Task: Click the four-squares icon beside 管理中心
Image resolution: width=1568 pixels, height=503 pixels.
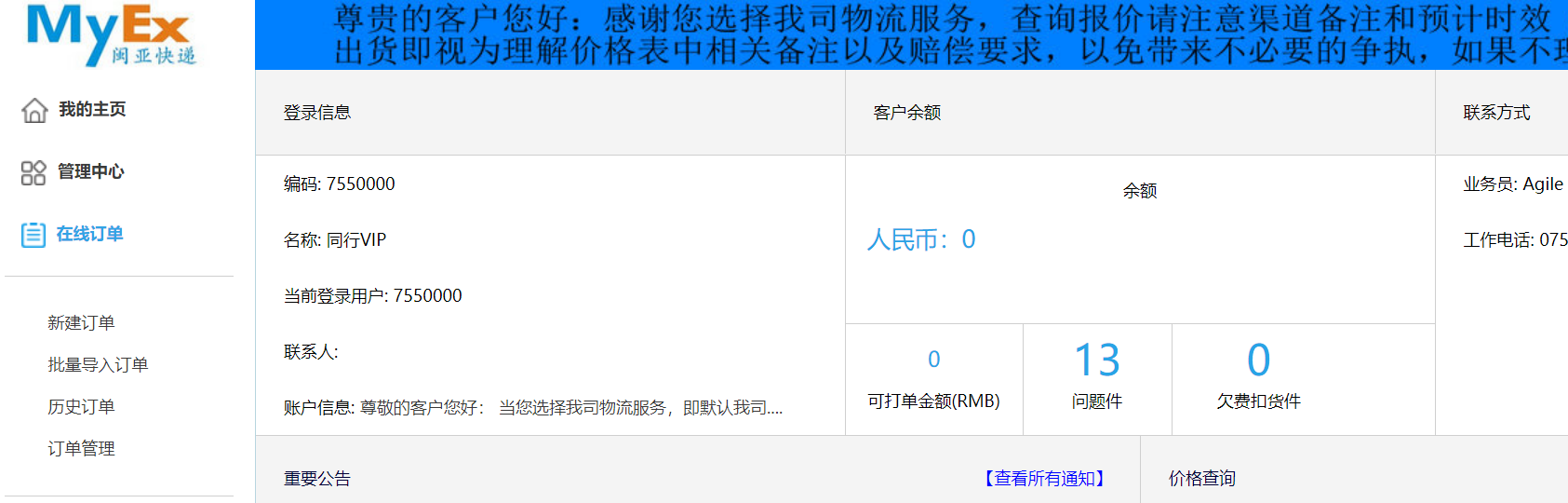Action: click(34, 172)
